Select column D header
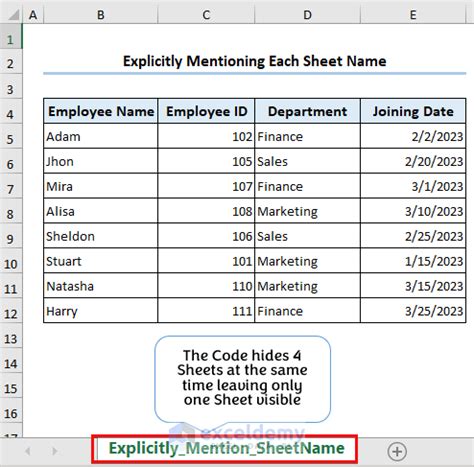474x467 pixels. (307, 15)
